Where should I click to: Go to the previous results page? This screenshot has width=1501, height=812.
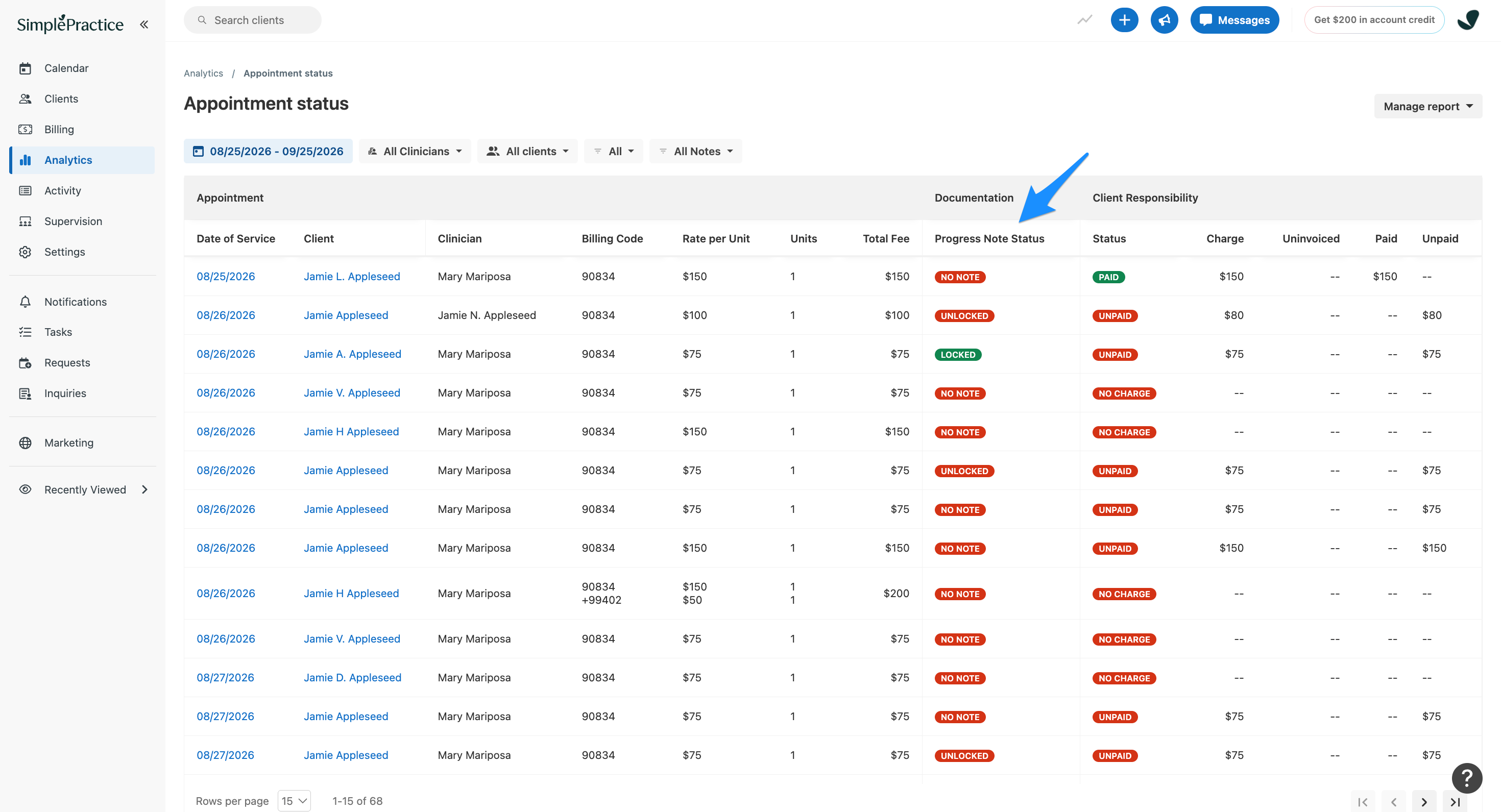1393,801
